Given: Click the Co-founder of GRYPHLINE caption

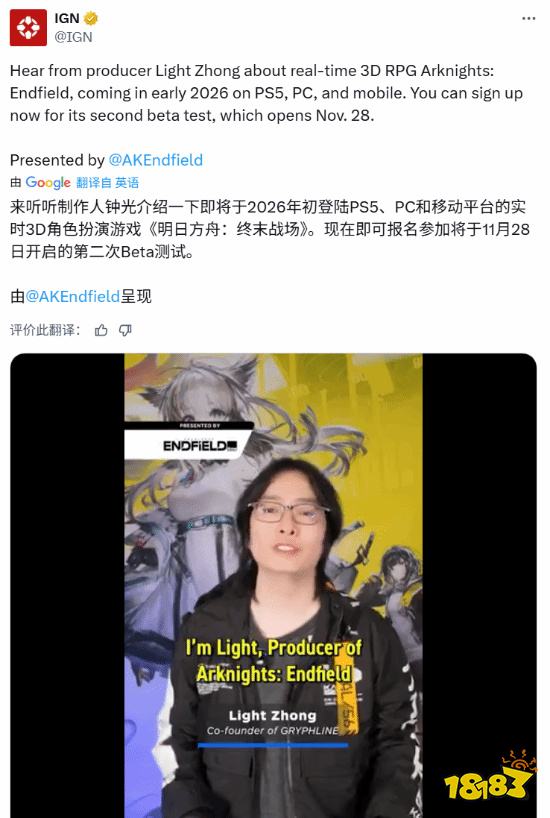Looking at the screenshot, I should (272, 730).
